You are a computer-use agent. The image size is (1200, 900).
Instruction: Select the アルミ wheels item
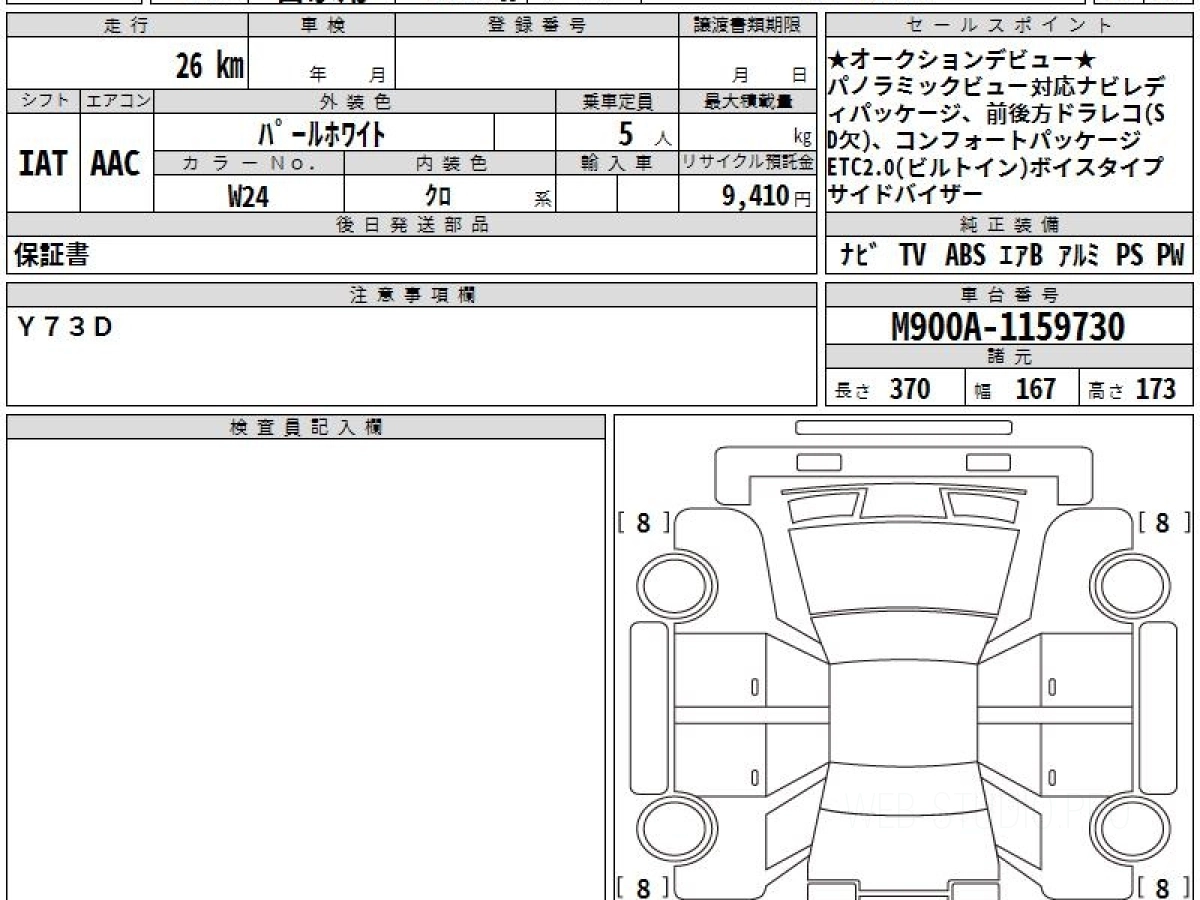point(1080,256)
